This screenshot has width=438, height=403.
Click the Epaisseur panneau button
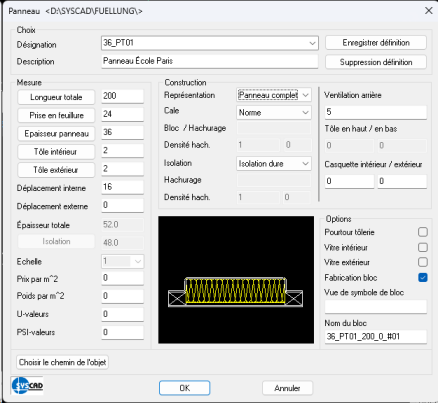56,134
